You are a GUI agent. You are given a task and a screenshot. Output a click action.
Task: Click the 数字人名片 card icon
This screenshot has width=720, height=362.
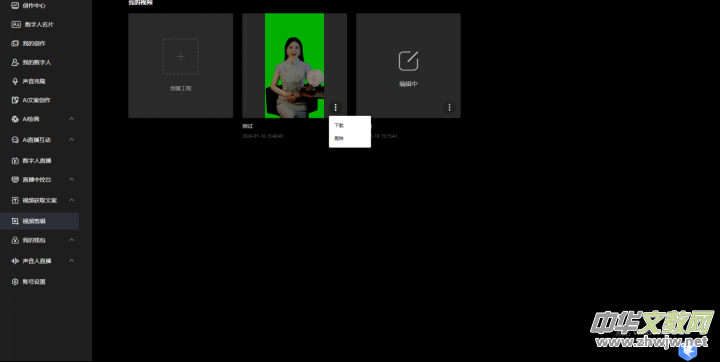click(x=16, y=24)
